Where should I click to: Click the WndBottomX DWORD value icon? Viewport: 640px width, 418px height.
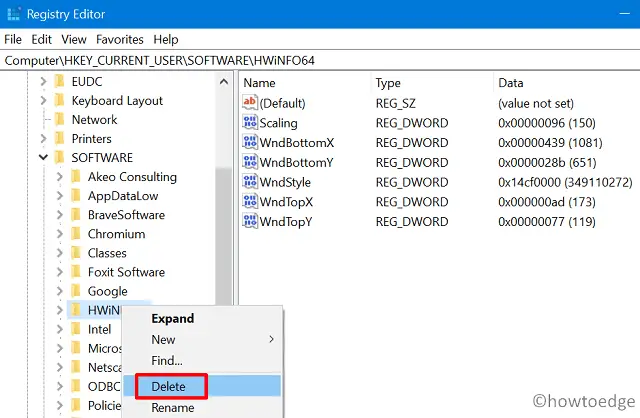(250, 143)
